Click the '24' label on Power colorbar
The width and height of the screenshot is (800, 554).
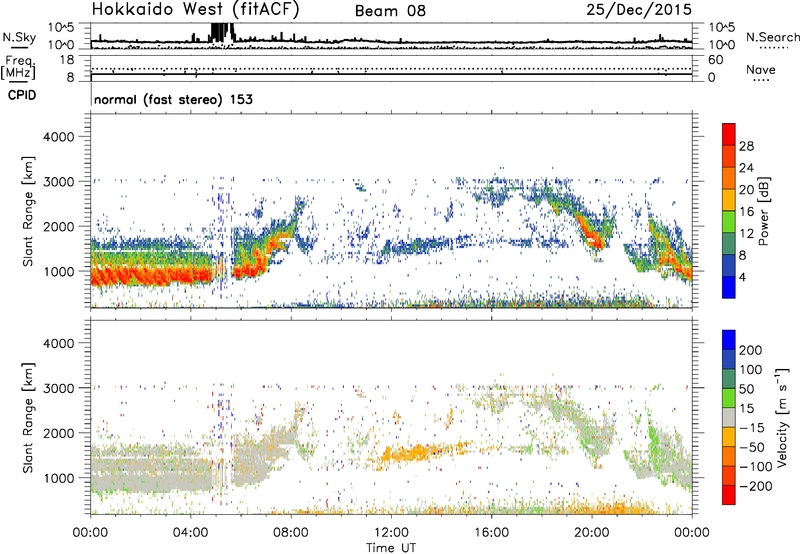(x=746, y=168)
